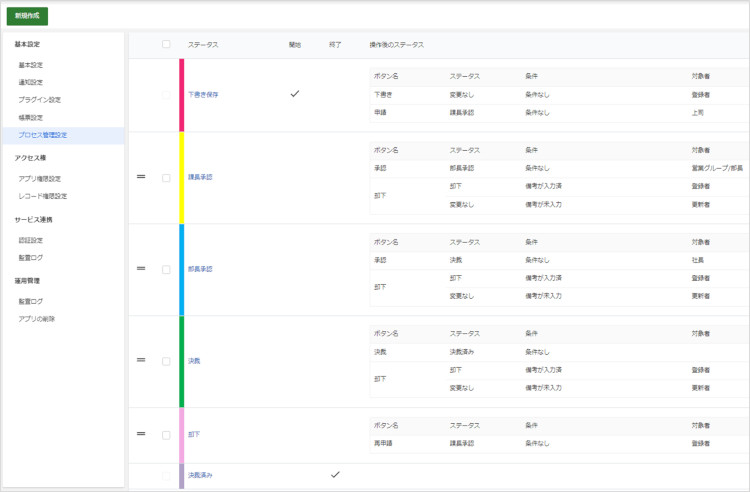Screen dimensions: 750x492
Task: Click the サービス連携 section heading
Action: point(33,220)
